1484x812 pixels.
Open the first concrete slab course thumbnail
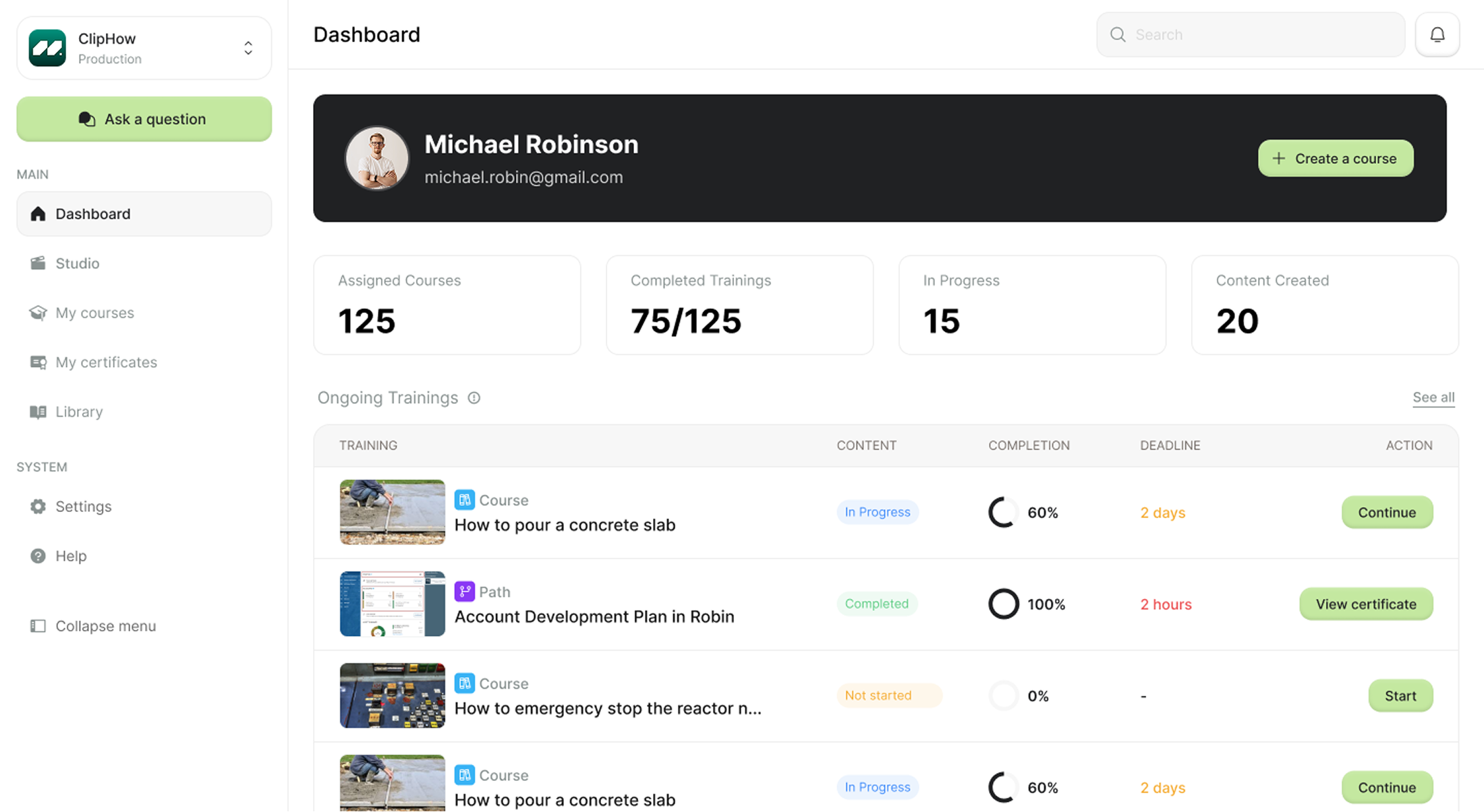(x=393, y=512)
